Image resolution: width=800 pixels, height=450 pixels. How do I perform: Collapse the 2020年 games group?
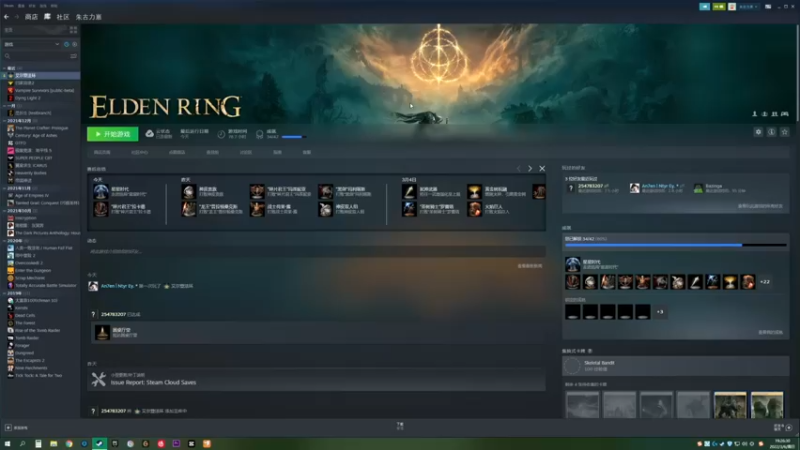tap(4, 241)
